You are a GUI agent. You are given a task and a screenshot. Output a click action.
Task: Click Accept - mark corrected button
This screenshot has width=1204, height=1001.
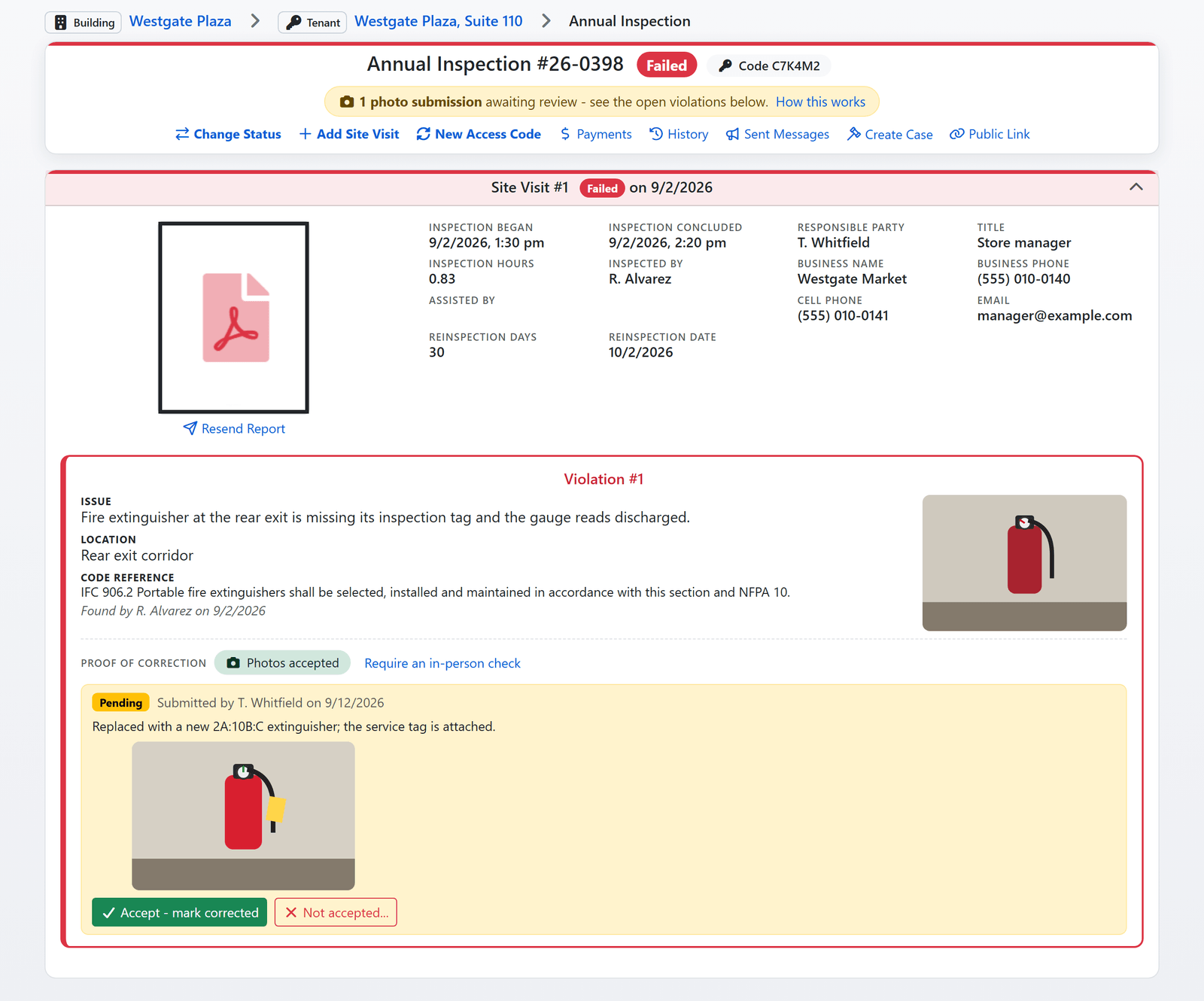(179, 912)
